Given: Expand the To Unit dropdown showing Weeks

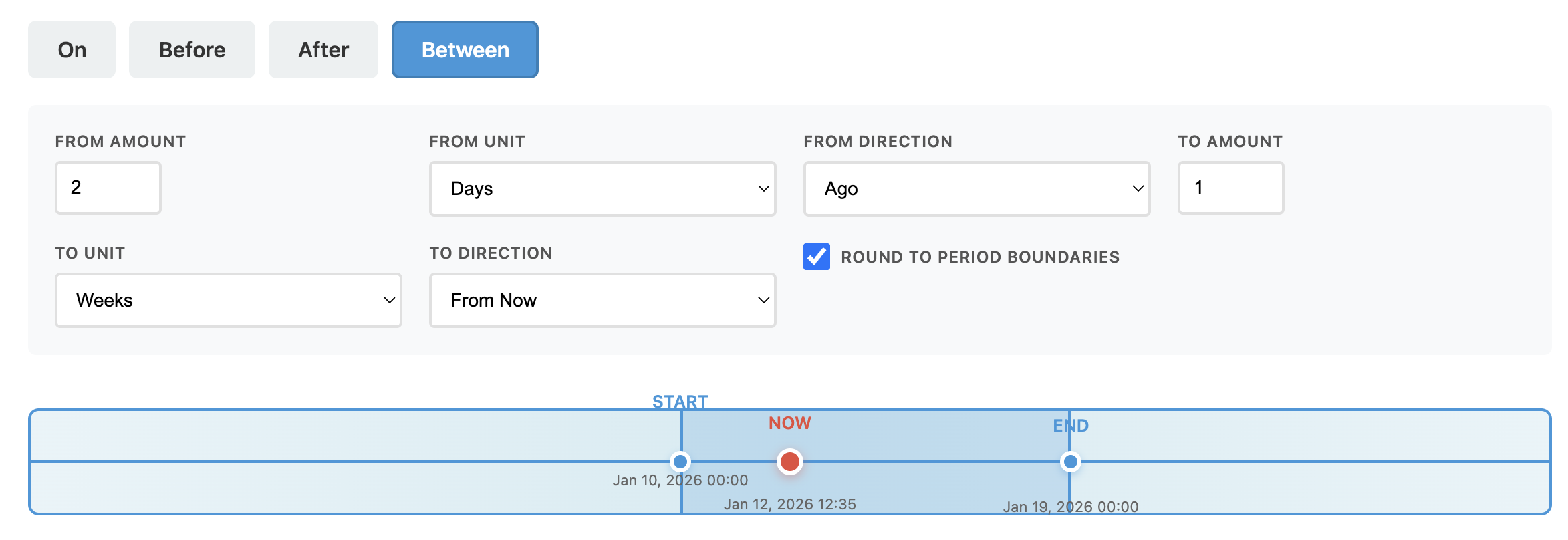Looking at the screenshot, I should [228, 301].
